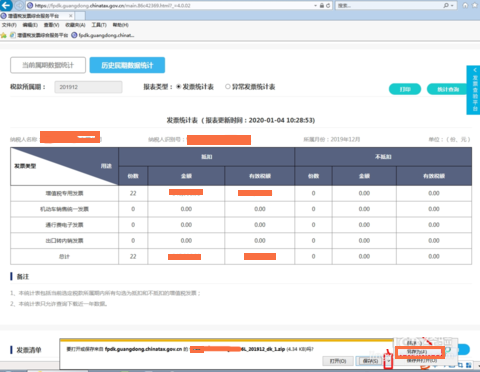Open the 工具(T) menu
This screenshot has width=480, height=372.
[99, 25]
